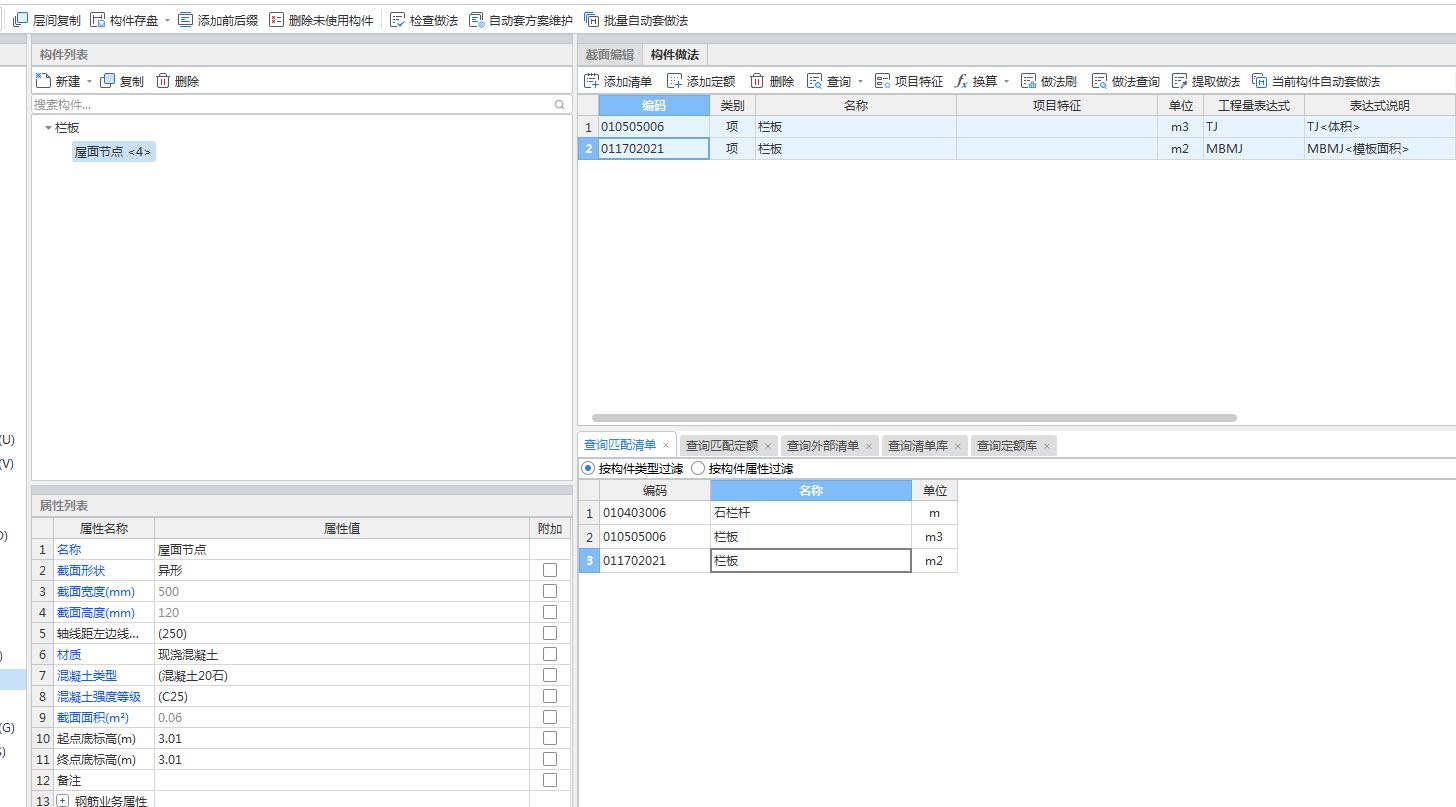1456x807 pixels.
Task: Click the 当前构件自动套做法 icon
Action: (1259, 81)
